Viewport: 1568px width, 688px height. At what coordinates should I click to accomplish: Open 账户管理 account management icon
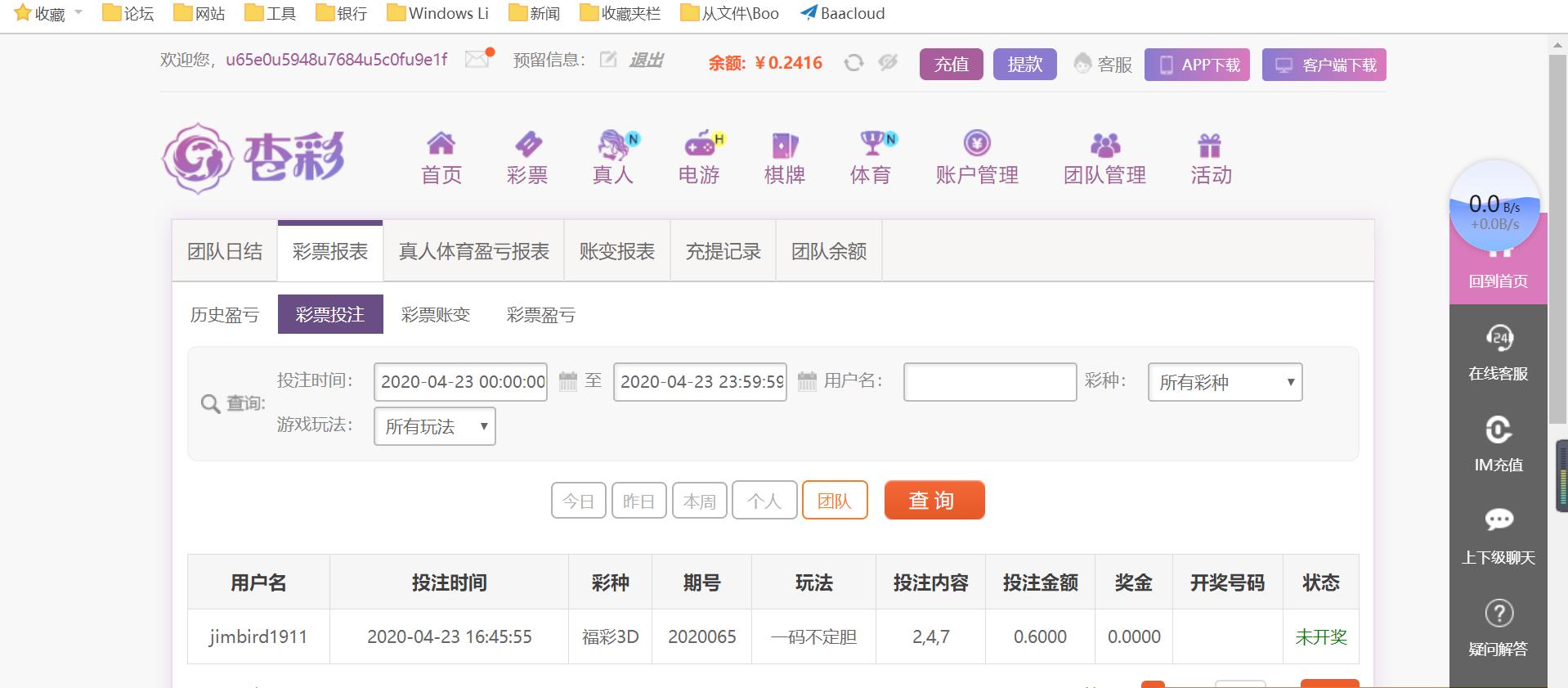[x=977, y=143]
